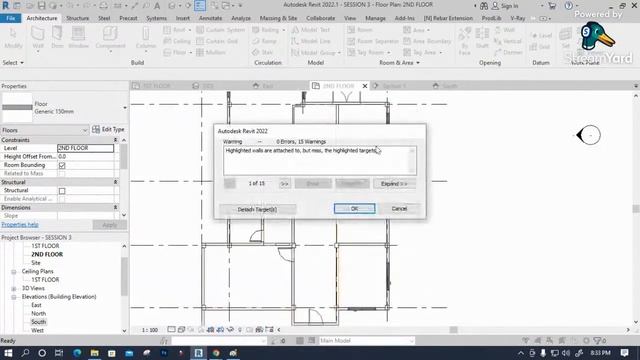Image resolution: width=640 pixels, height=360 pixels.
Task: Select the South elevation in Project Browser
Action: tap(38, 322)
